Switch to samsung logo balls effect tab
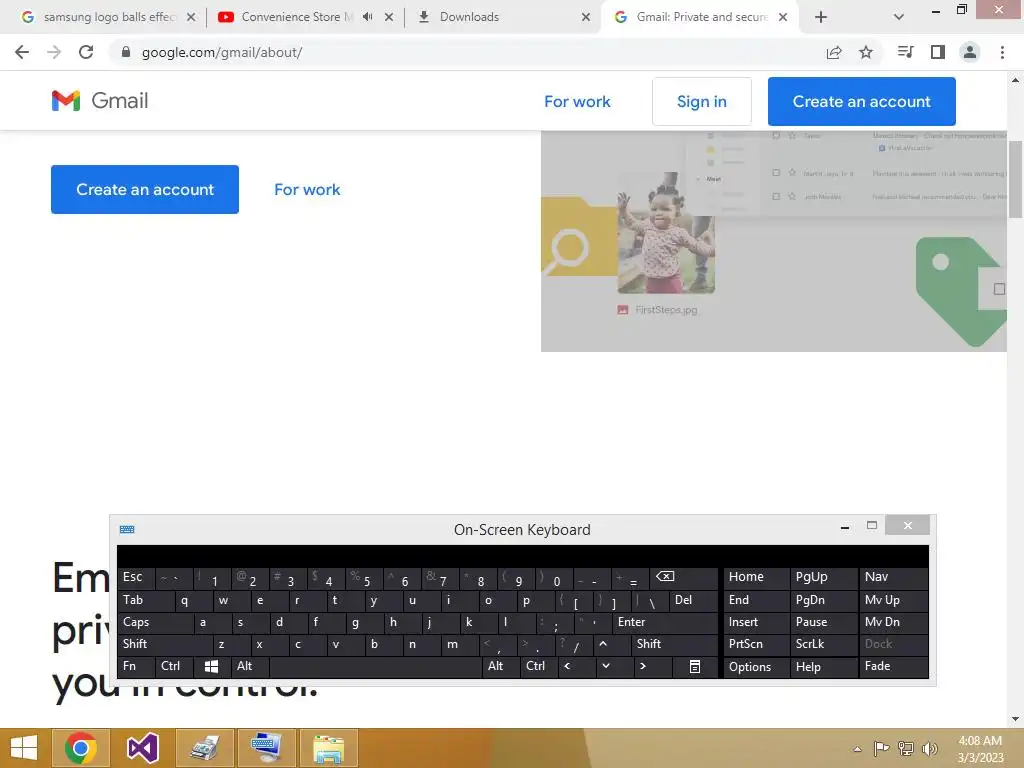Screen dimensions: 1024x768 coord(108,17)
